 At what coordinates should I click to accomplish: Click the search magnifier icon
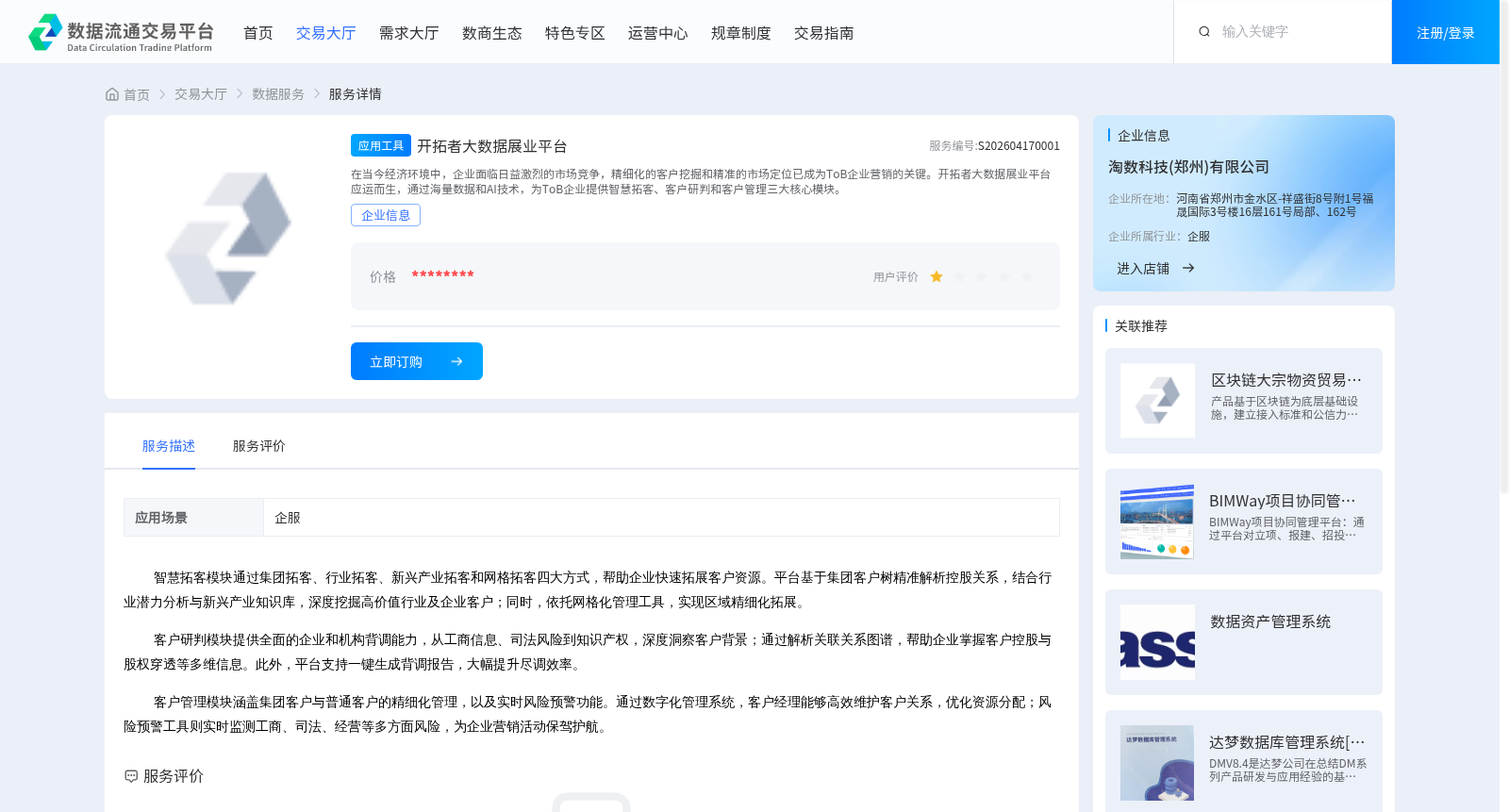pyautogui.click(x=1204, y=31)
